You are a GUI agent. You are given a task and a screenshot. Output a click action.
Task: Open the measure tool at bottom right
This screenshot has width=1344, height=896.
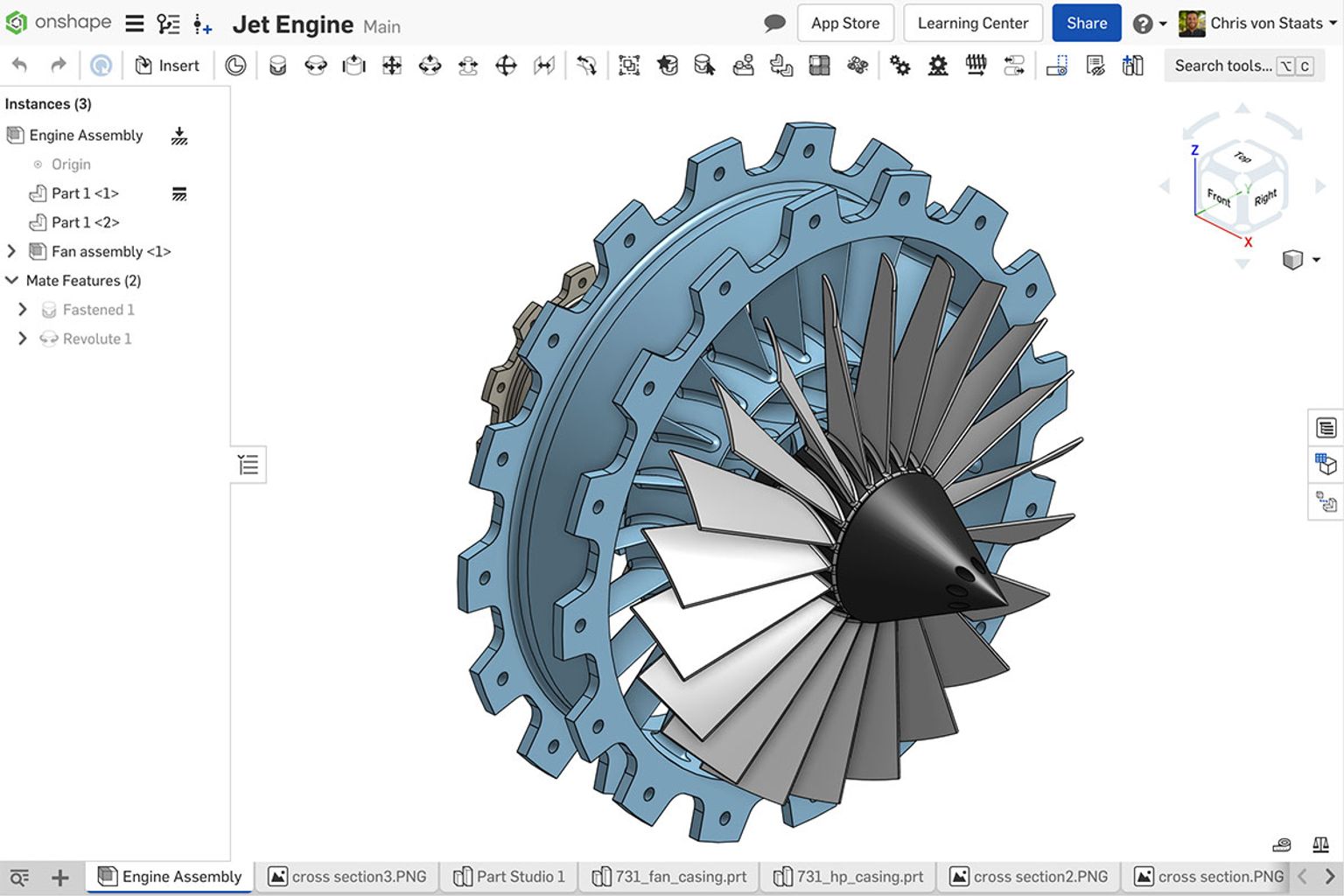click(x=1282, y=844)
